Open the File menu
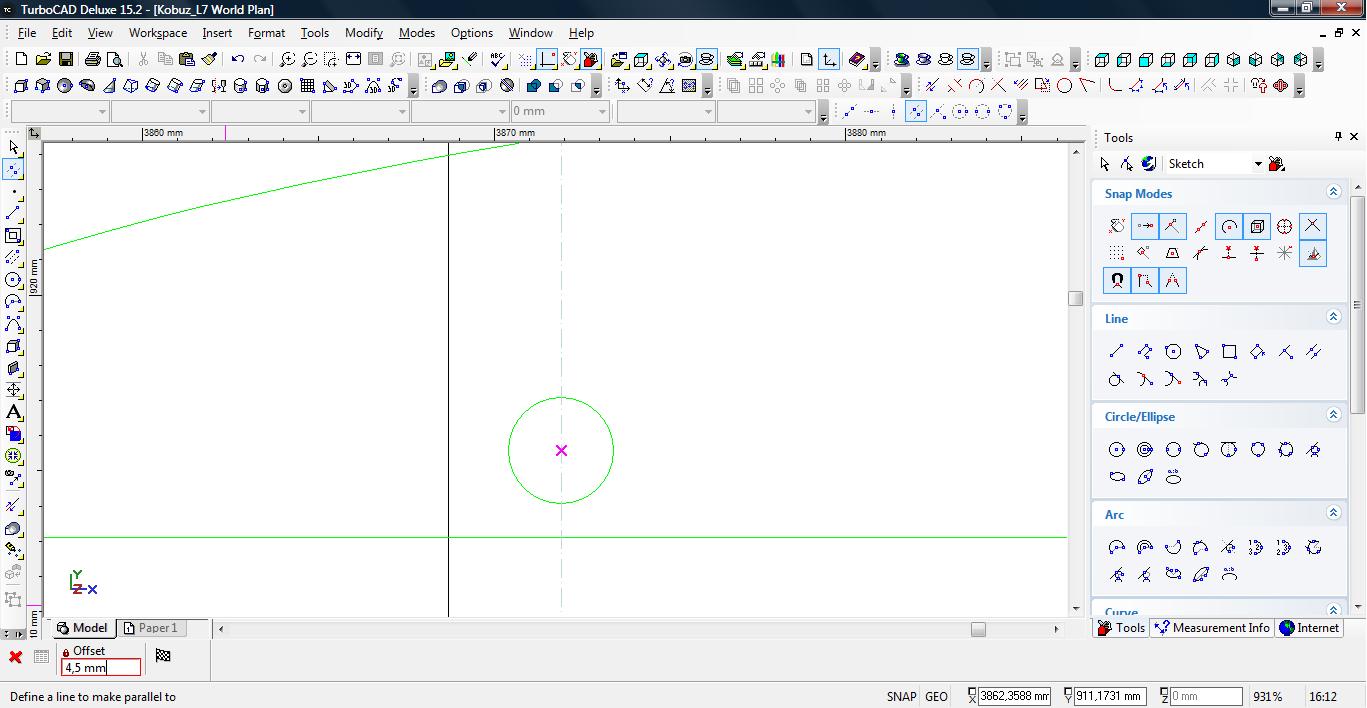 click(26, 33)
